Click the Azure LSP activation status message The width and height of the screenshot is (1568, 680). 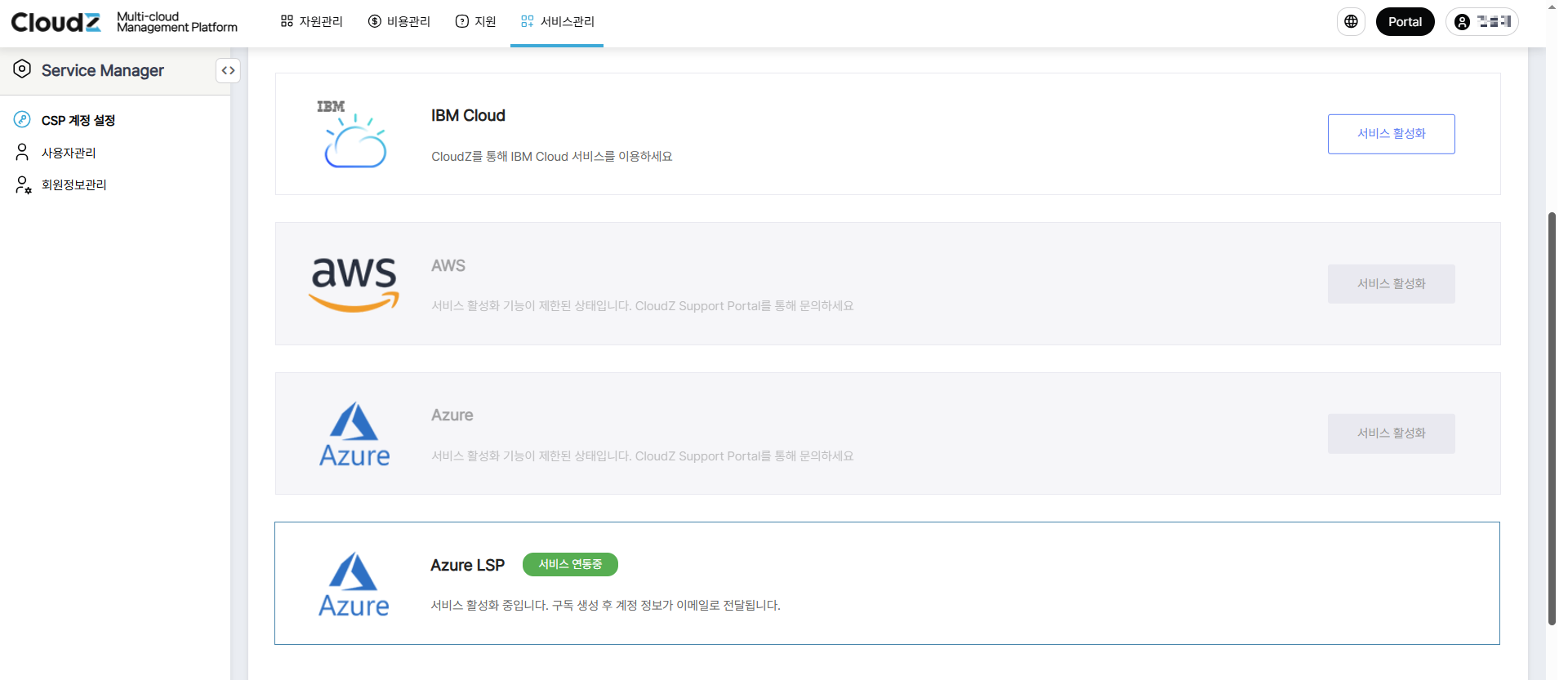[605, 605]
